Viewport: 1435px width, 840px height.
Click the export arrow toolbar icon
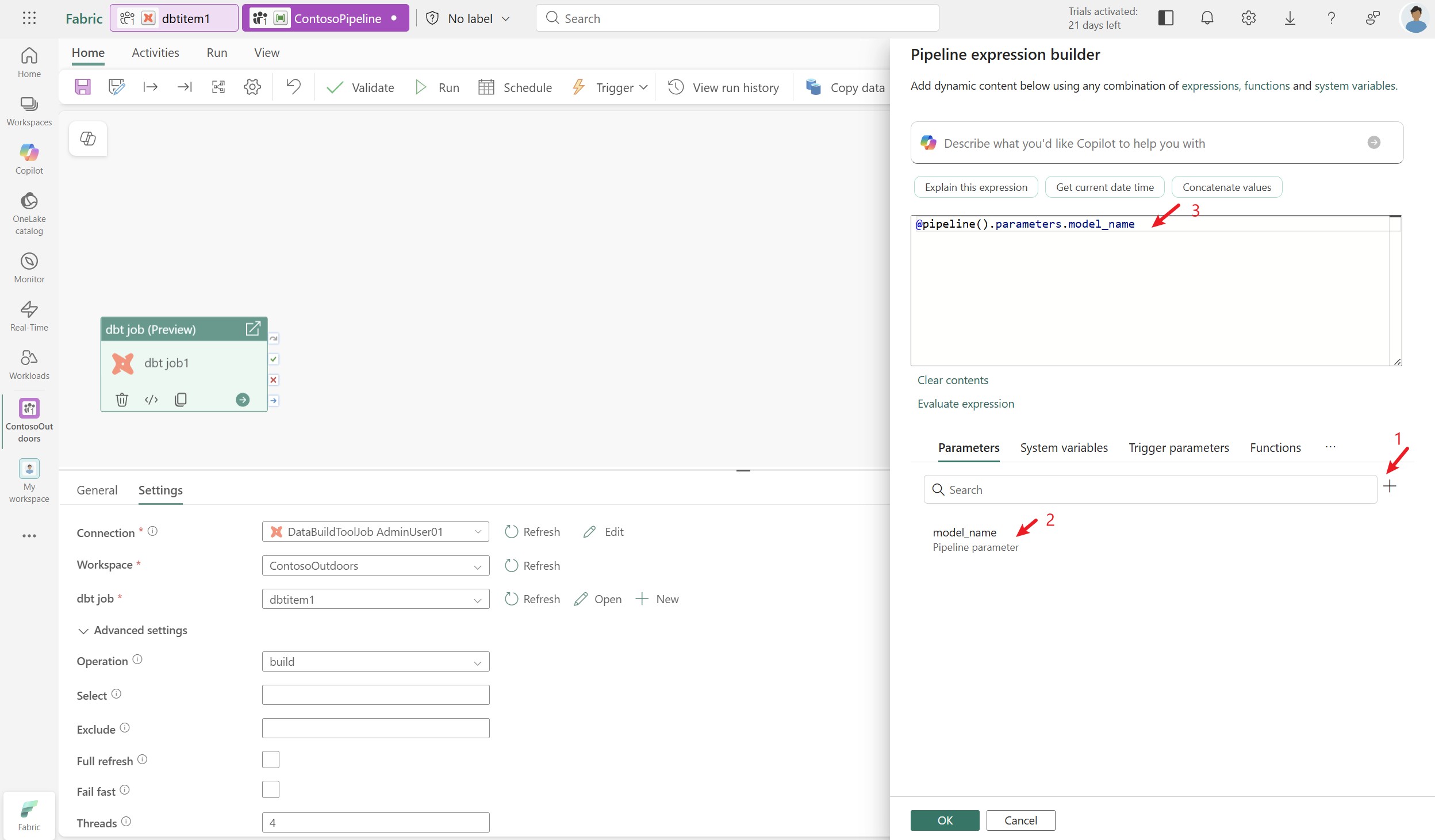185,87
